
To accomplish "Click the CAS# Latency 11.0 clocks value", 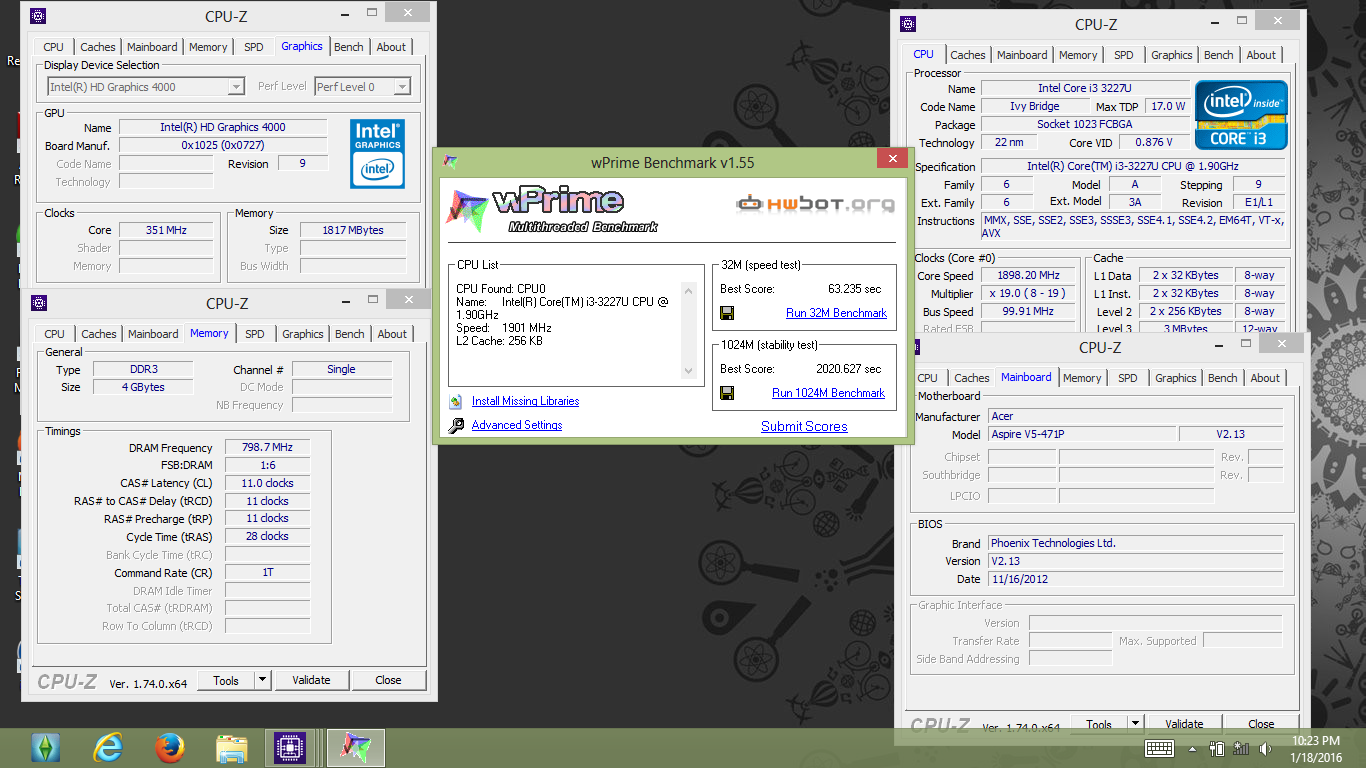I will (267, 483).
